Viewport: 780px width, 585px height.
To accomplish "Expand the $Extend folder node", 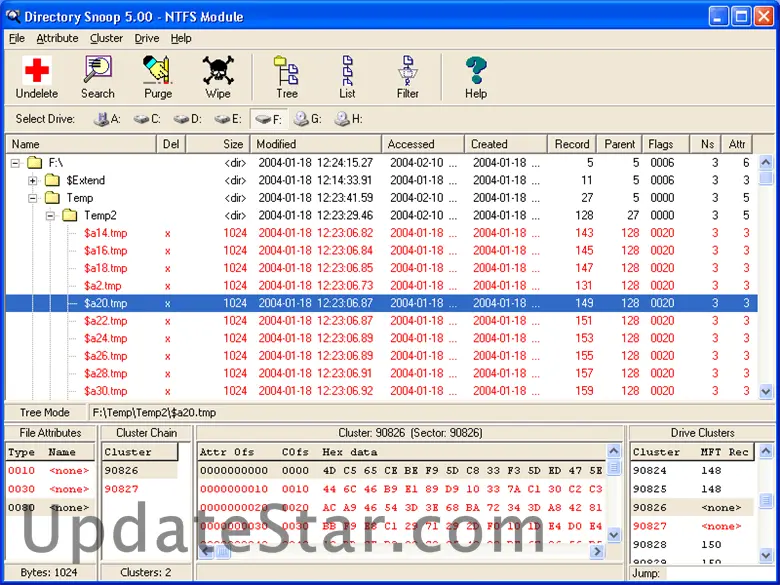I will (33, 181).
